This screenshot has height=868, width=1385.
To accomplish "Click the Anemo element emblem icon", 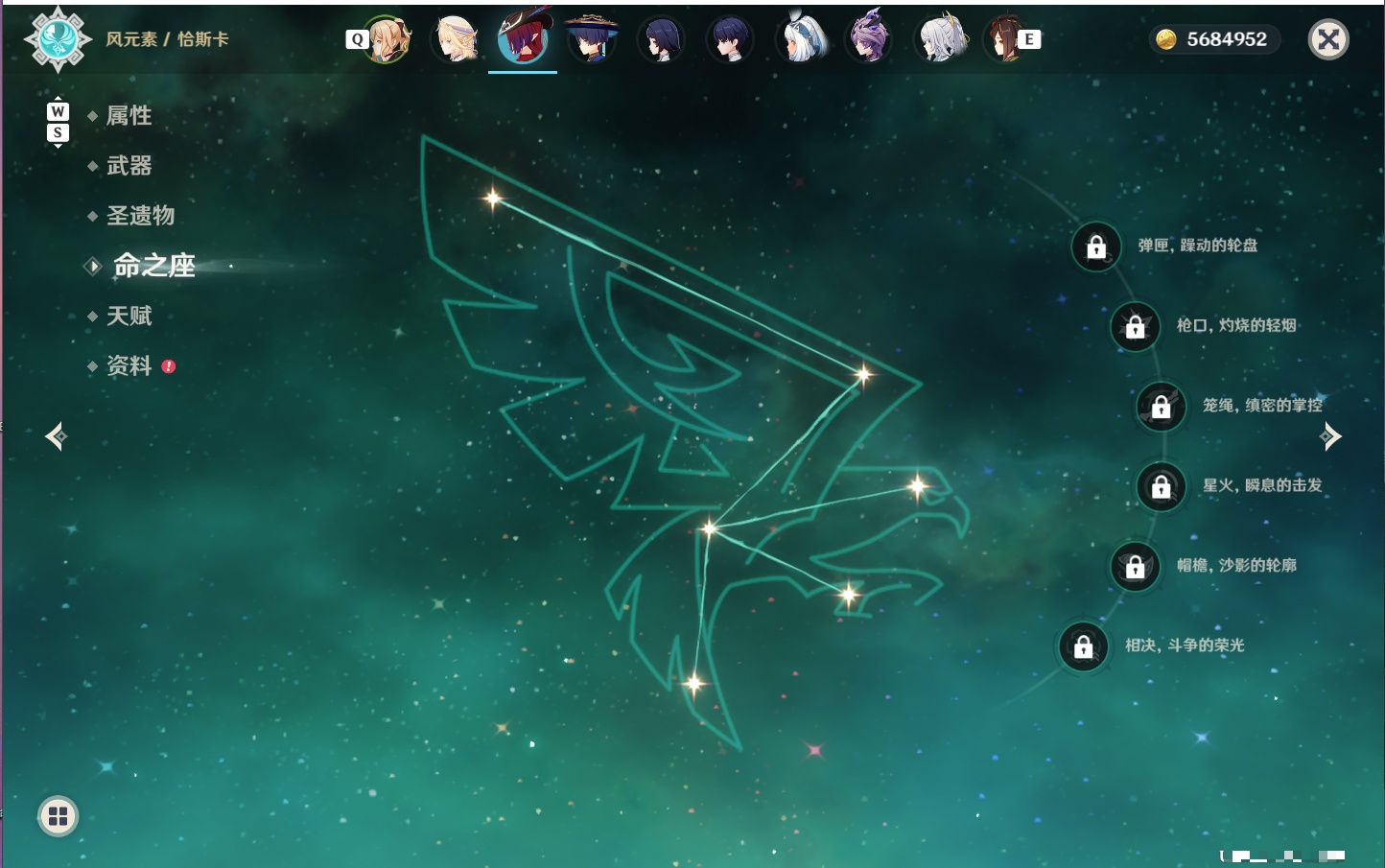I will tap(59, 39).
